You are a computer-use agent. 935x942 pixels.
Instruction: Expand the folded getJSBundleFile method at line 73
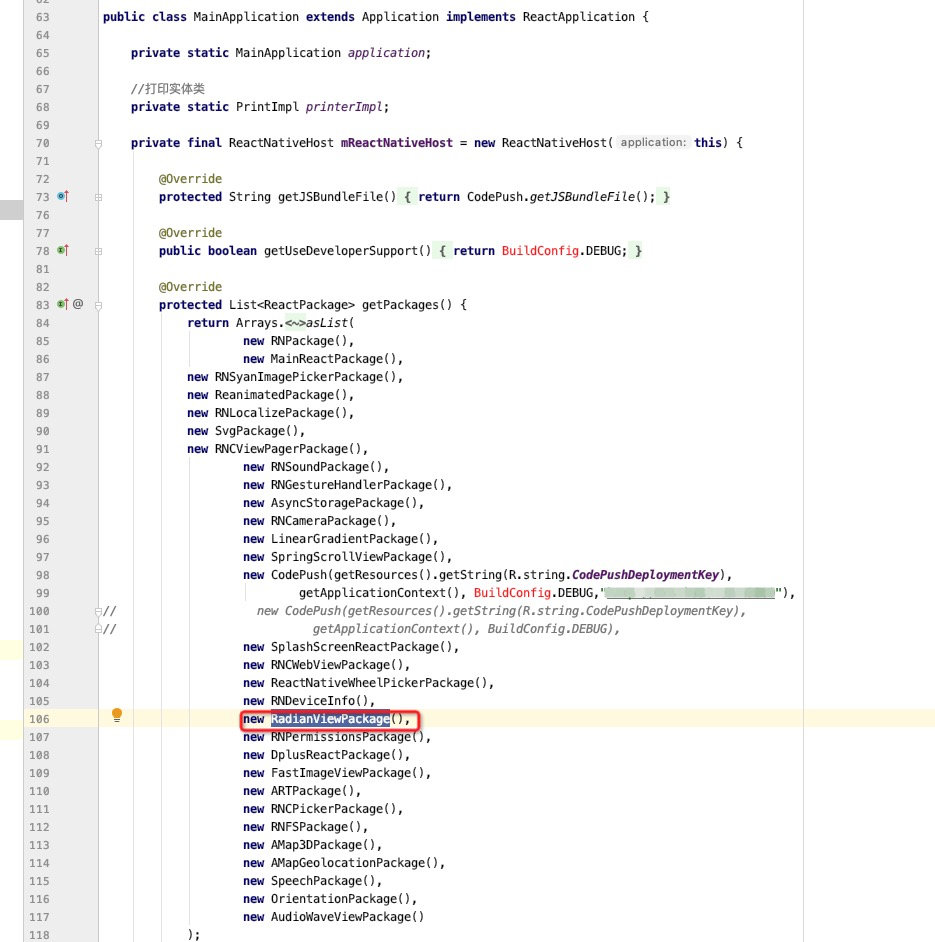tap(99, 197)
